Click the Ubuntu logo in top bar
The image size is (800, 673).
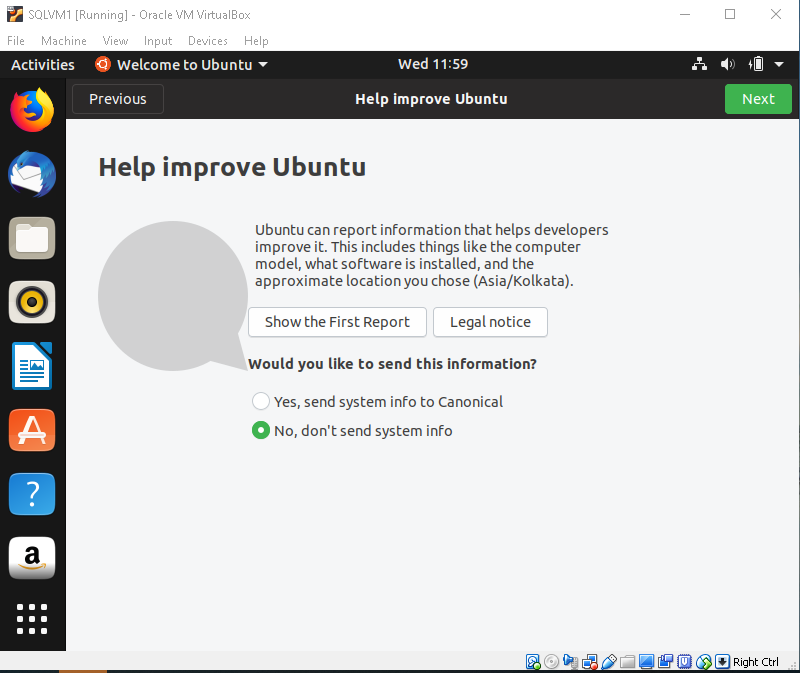[103, 64]
